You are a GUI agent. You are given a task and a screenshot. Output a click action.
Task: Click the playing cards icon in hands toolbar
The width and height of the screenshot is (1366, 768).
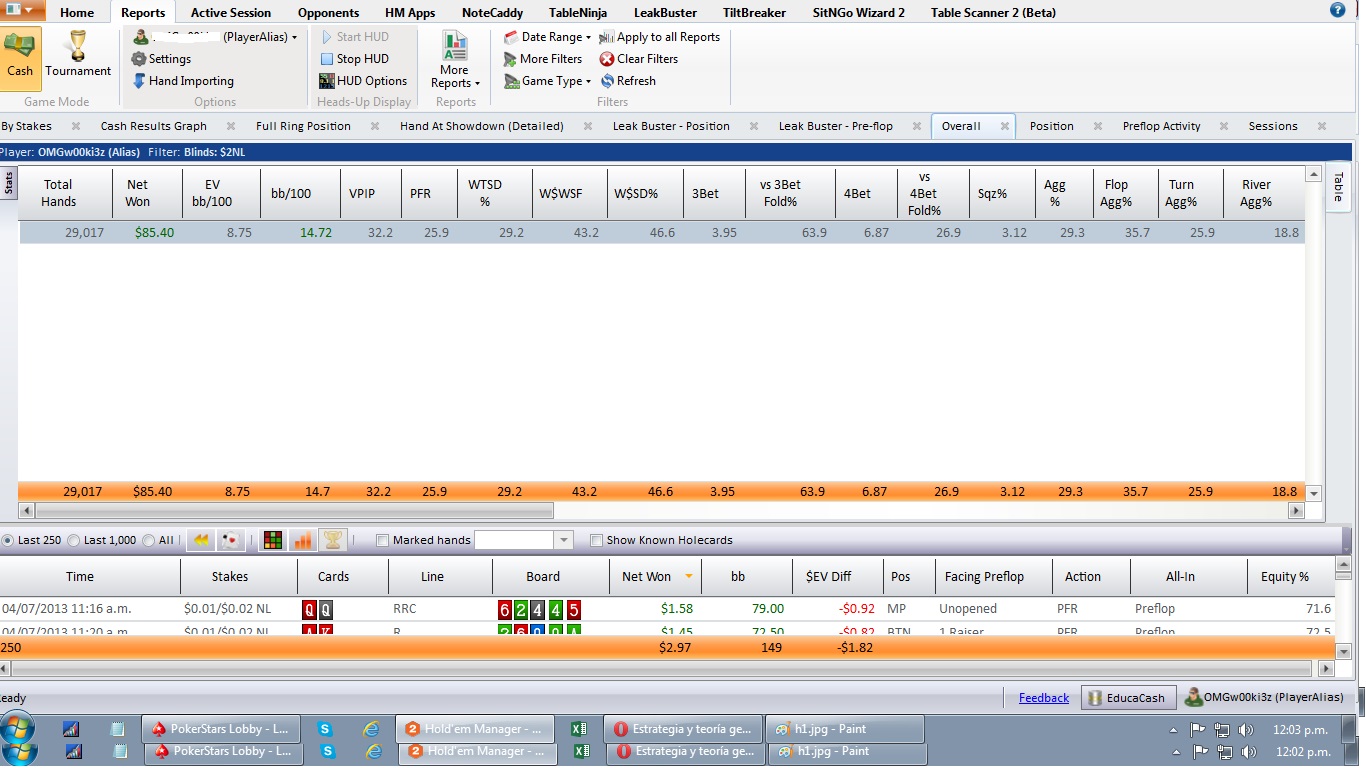pyautogui.click(x=230, y=540)
